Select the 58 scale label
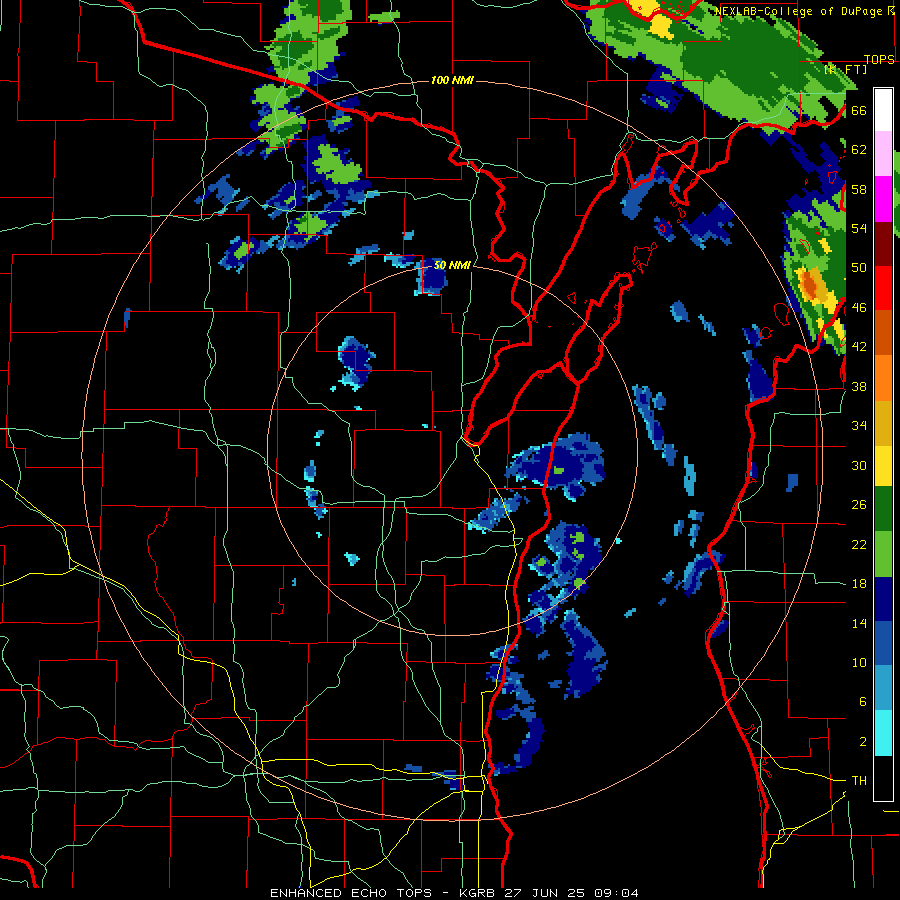The width and height of the screenshot is (900, 900). pyautogui.click(x=859, y=189)
